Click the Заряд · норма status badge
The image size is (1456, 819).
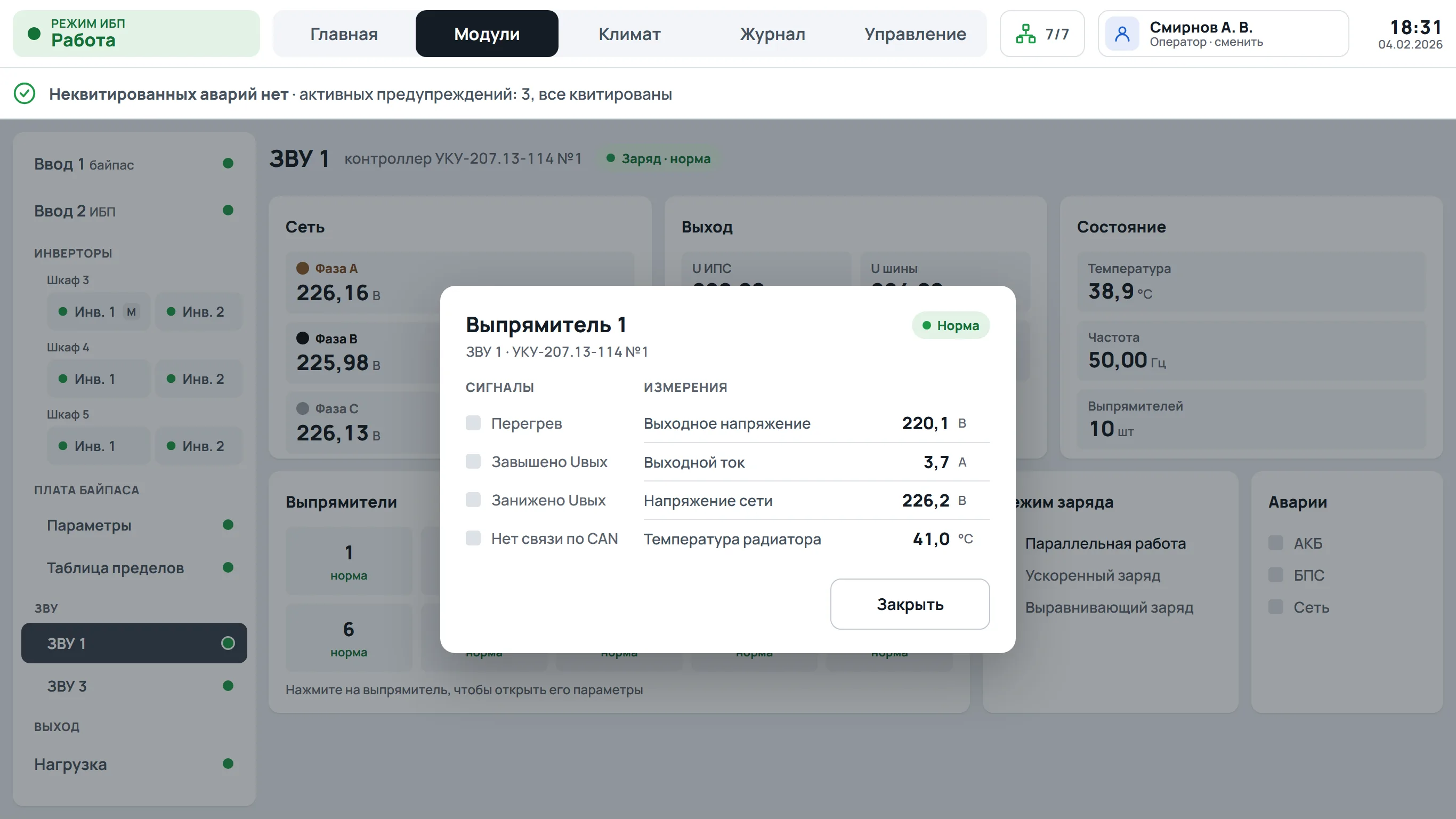(659, 158)
